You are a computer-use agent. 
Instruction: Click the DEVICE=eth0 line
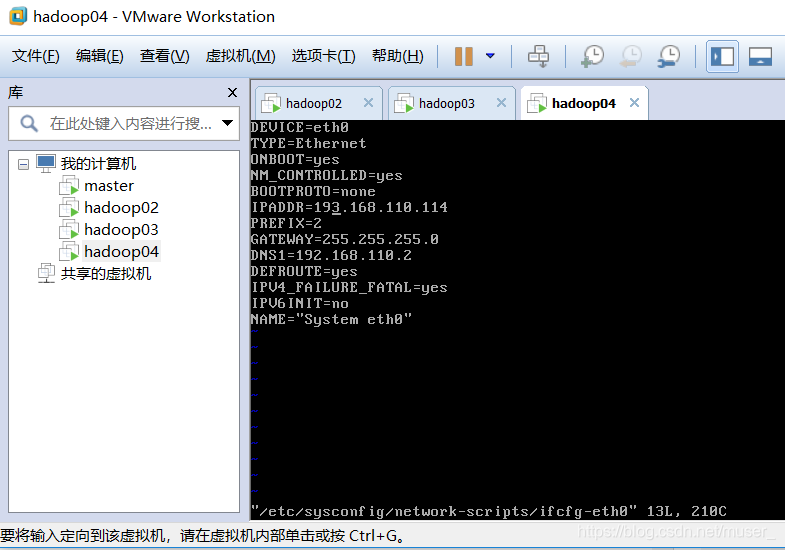tap(300, 127)
